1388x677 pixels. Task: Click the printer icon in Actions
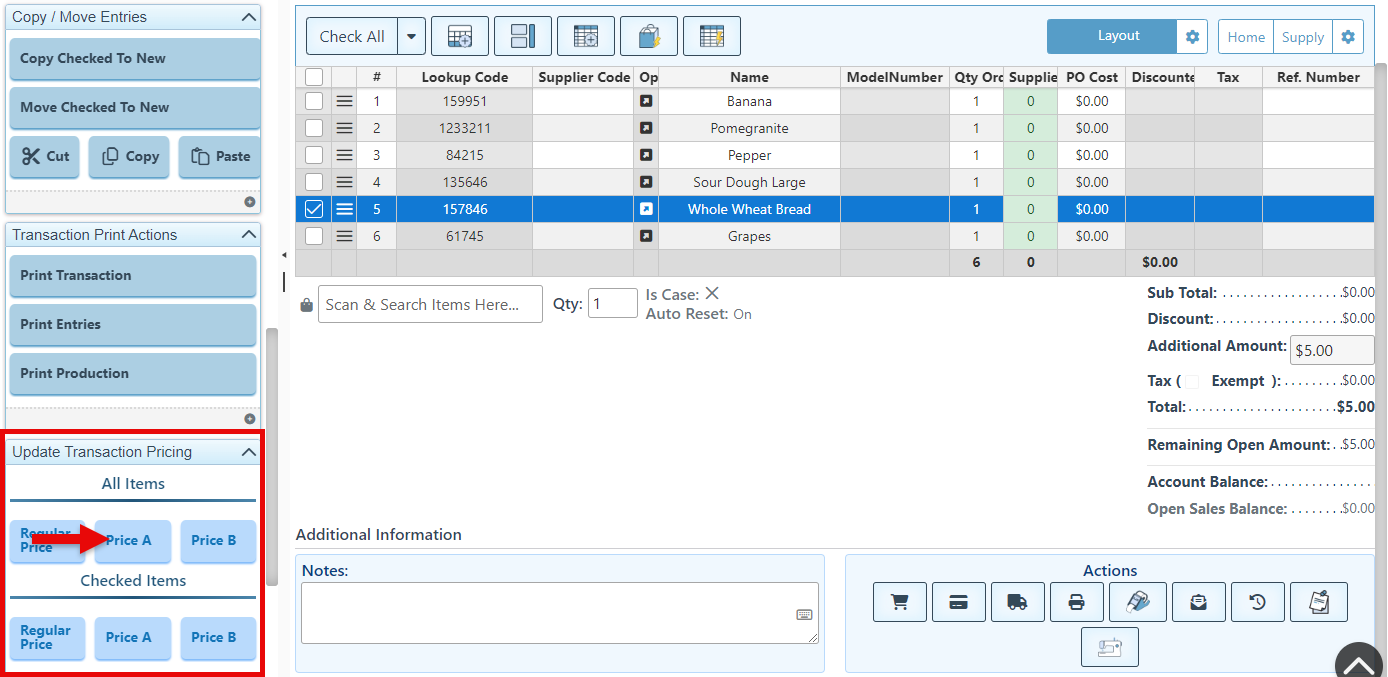1076,602
